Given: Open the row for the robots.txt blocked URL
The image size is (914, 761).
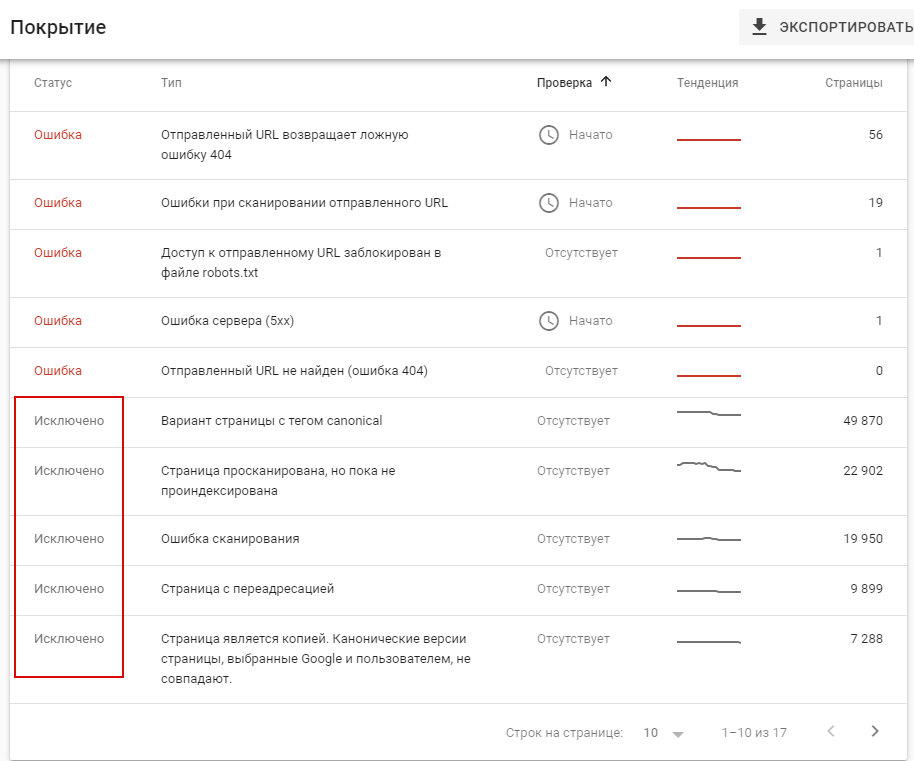Looking at the screenshot, I should (300, 262).
